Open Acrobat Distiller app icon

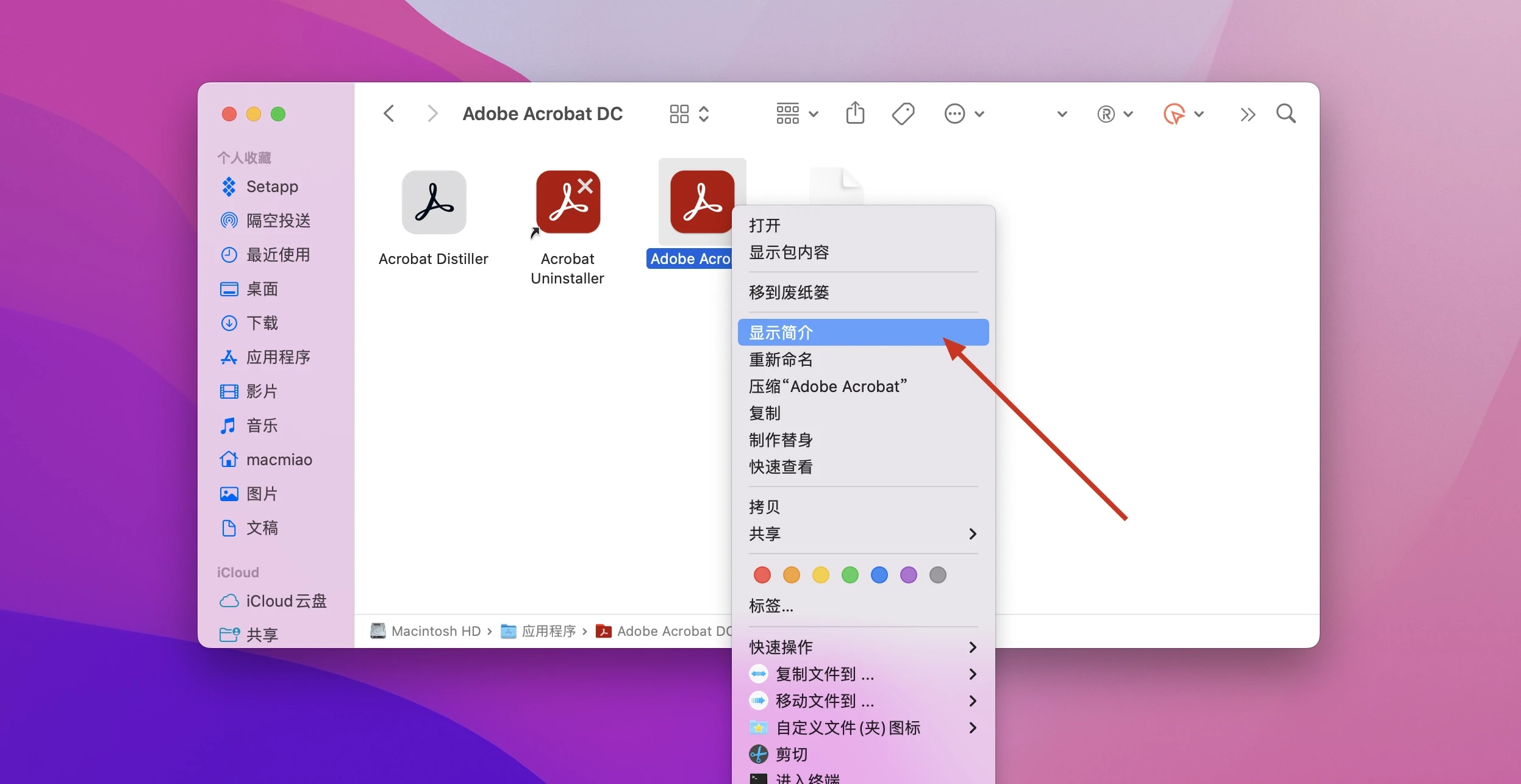[x=434, y=202]
